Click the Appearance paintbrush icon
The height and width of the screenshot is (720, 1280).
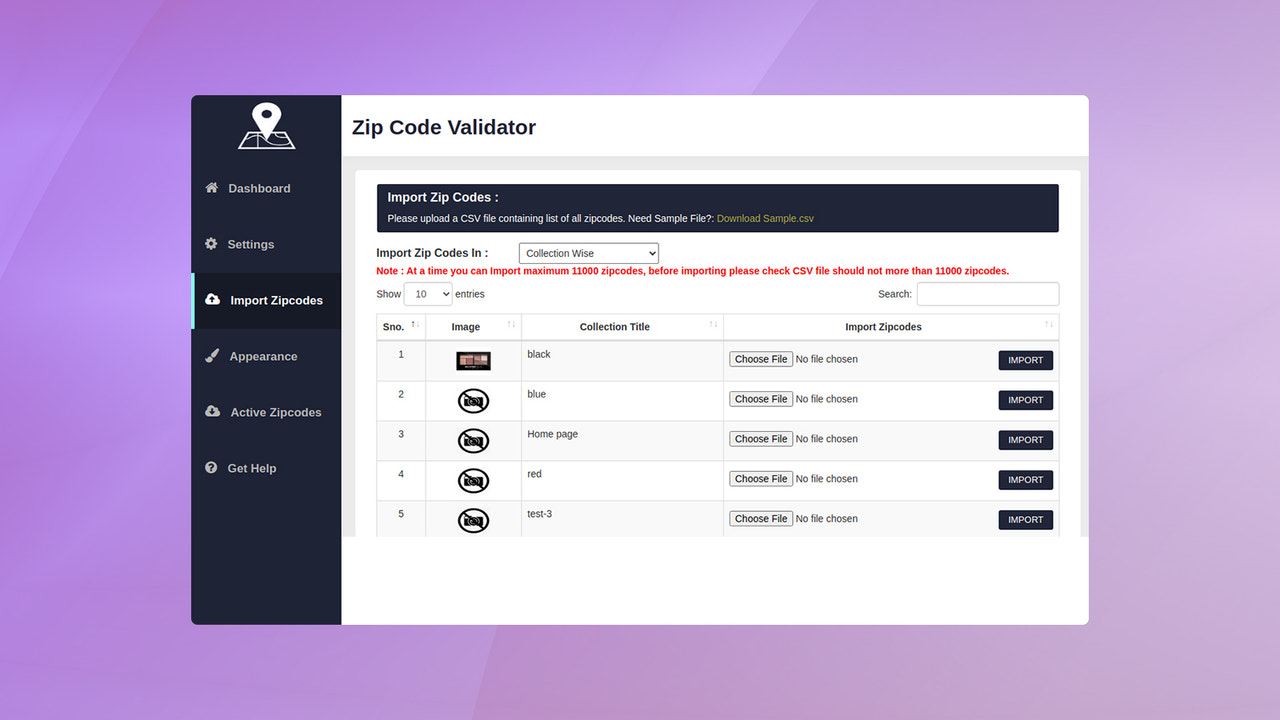pos(211,355)
